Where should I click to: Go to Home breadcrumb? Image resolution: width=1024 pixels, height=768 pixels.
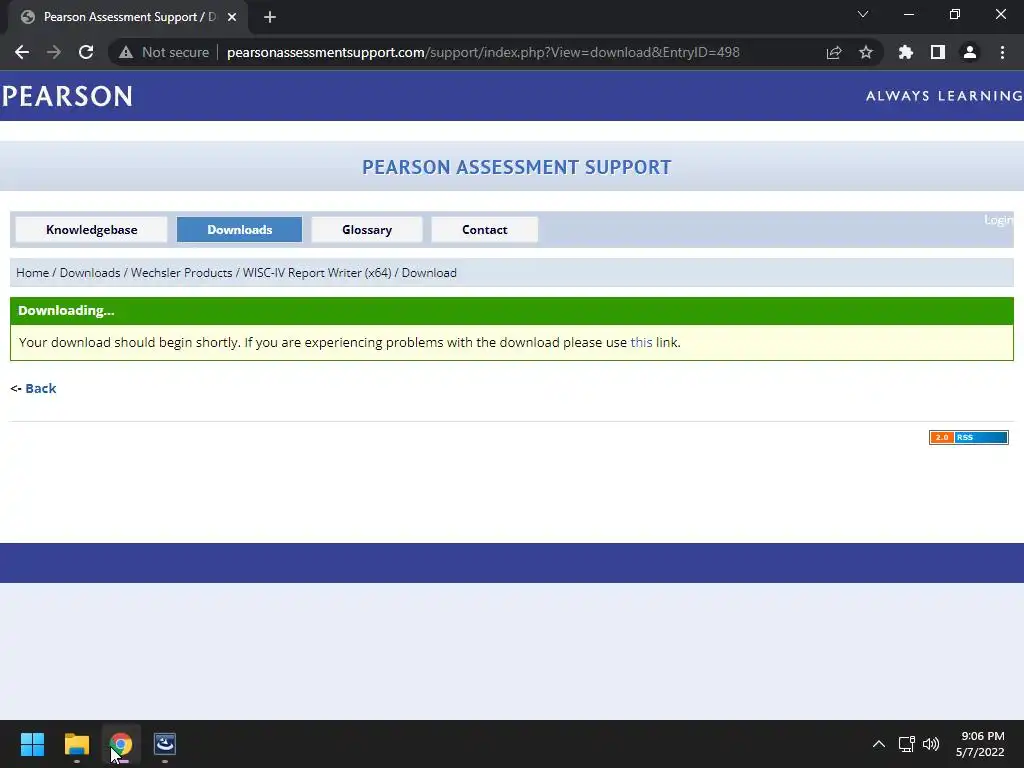[32, 273]
